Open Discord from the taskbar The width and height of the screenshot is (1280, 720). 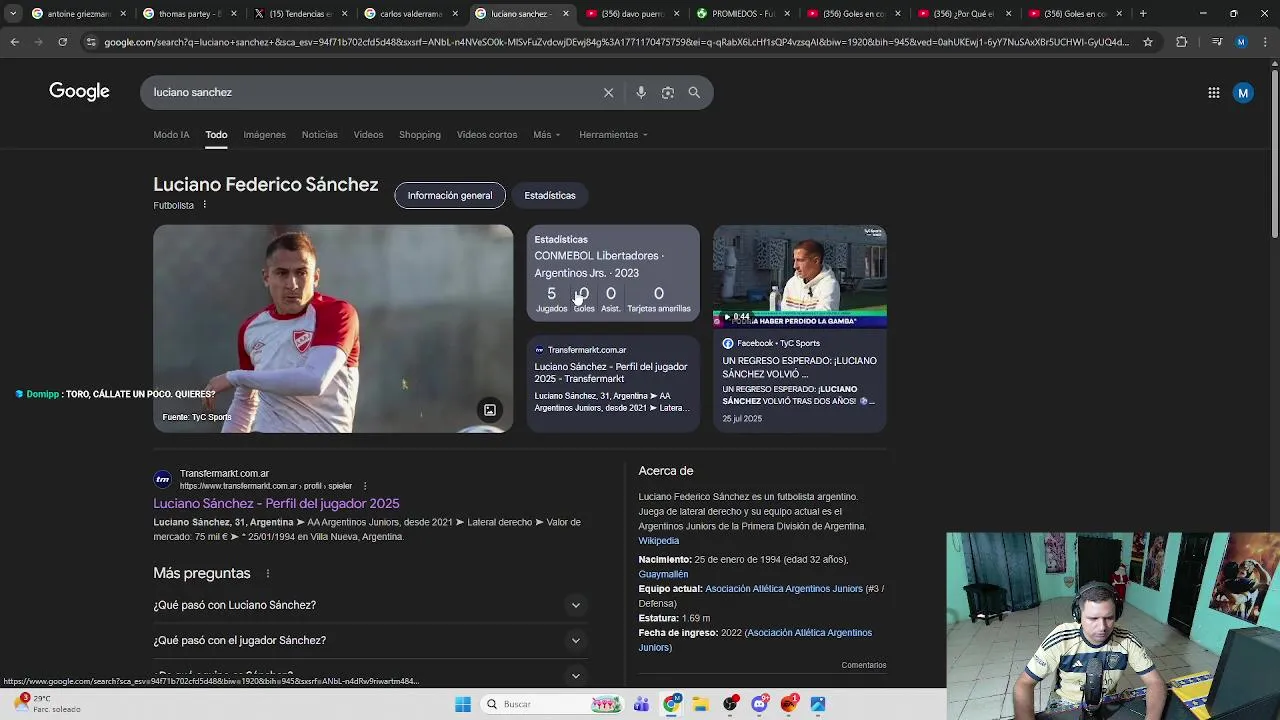[760, 704]
